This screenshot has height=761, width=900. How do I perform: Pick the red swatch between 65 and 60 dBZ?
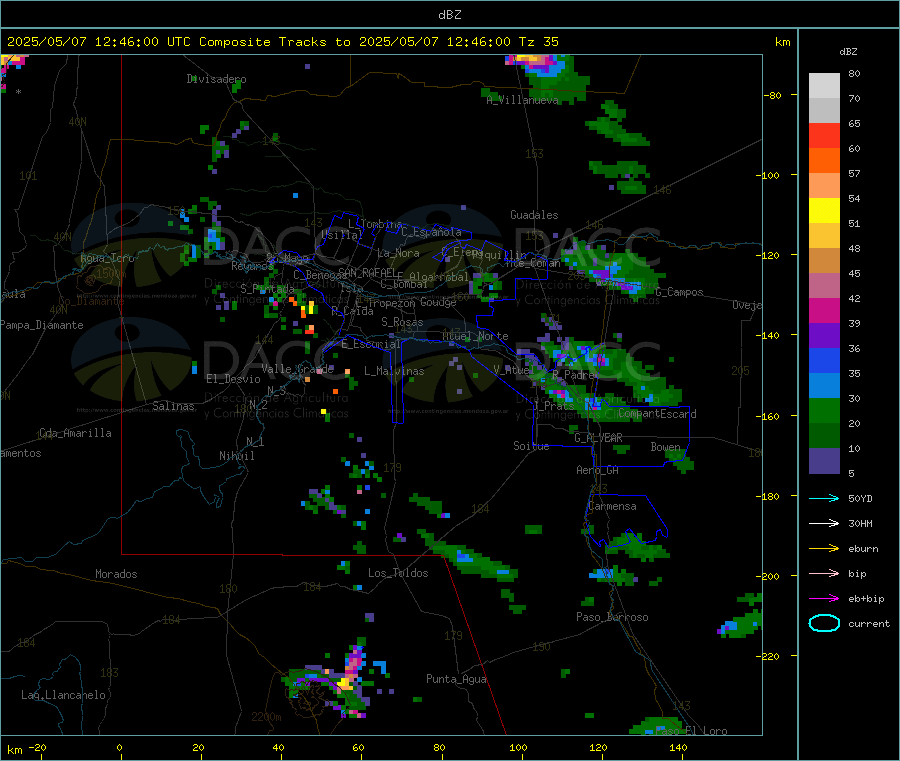coord(824,135)
